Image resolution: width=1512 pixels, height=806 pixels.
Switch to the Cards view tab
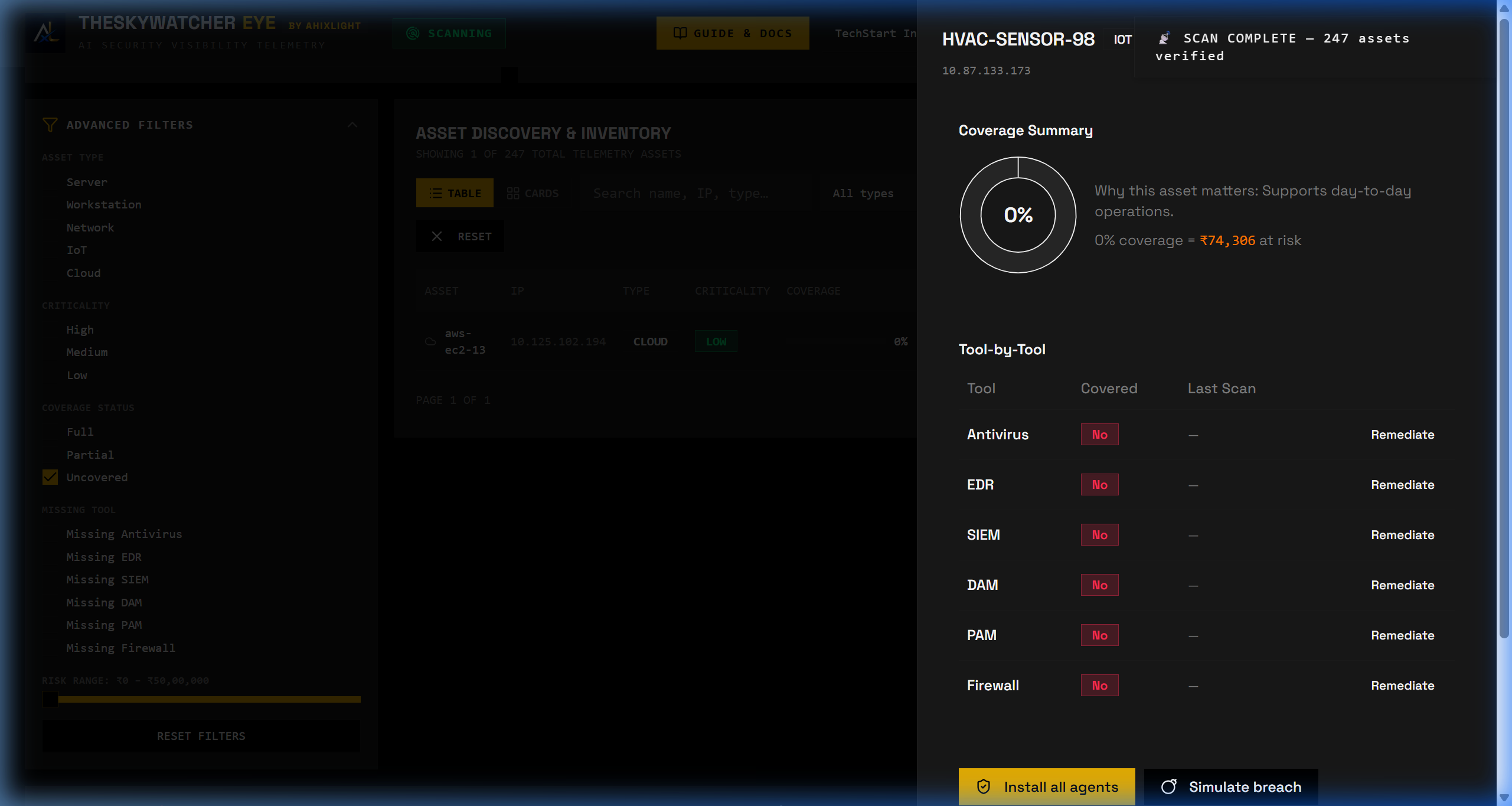point(533,193)
